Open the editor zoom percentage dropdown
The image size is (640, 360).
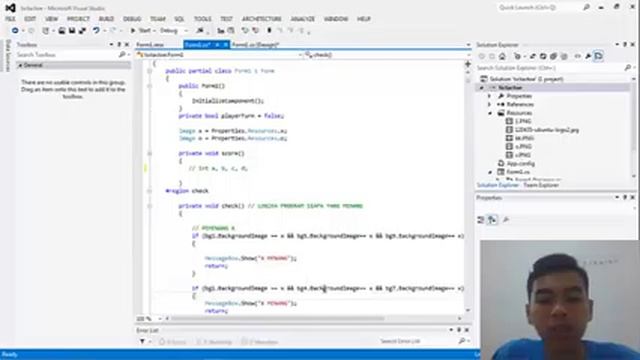160,318
